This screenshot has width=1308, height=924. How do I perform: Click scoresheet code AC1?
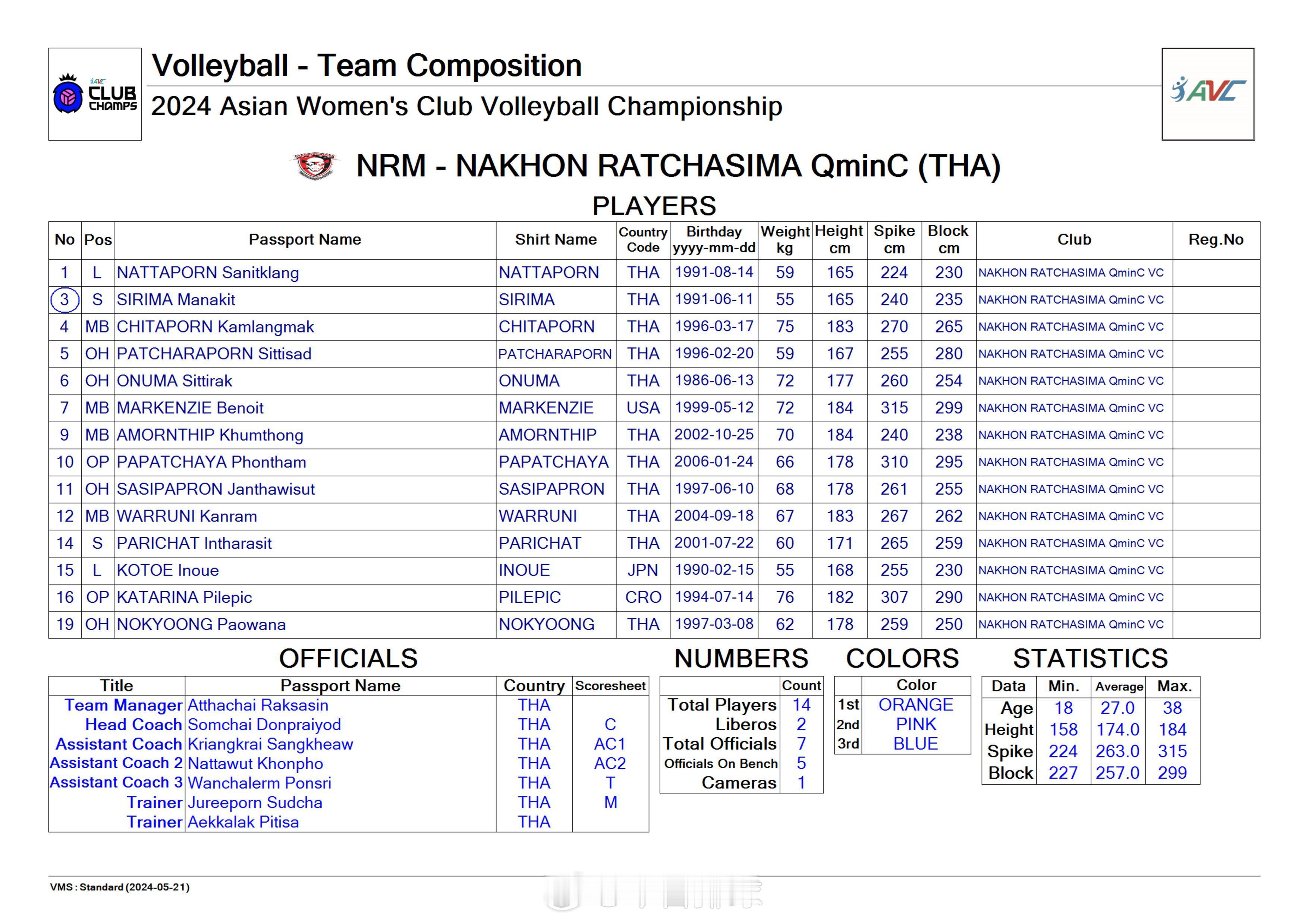click(610, 744)
